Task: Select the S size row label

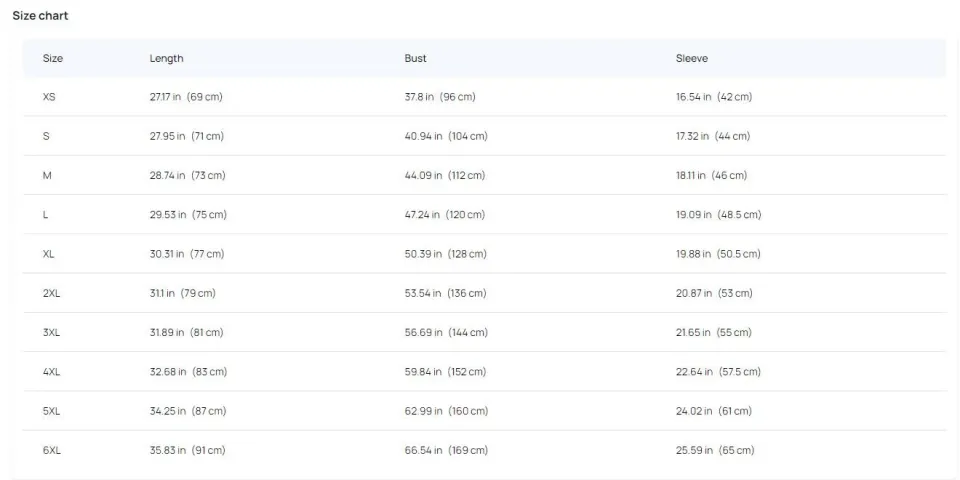Action: [x=46, y=136]
